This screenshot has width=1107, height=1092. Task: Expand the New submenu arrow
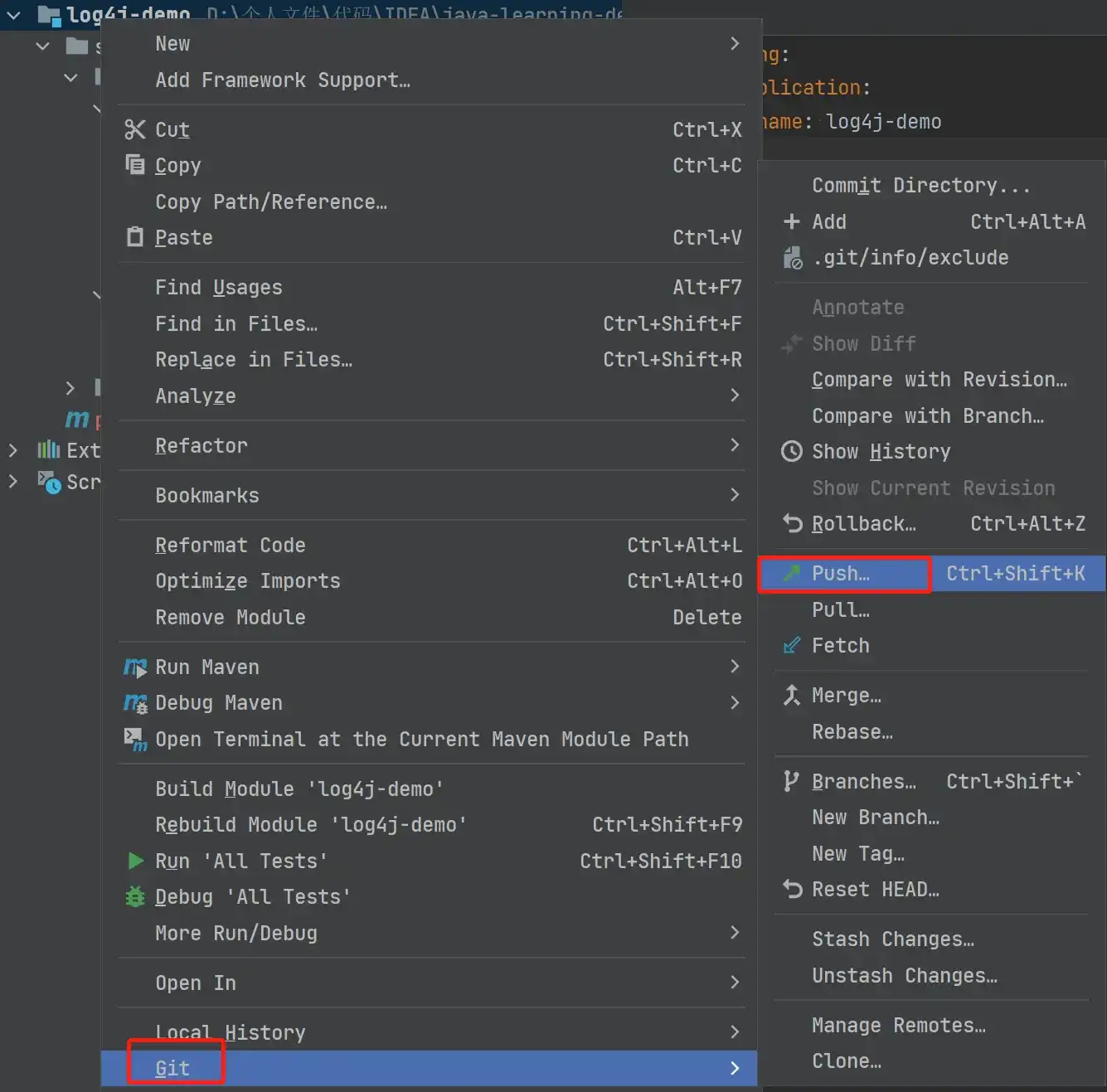click(x=734, y=43)
